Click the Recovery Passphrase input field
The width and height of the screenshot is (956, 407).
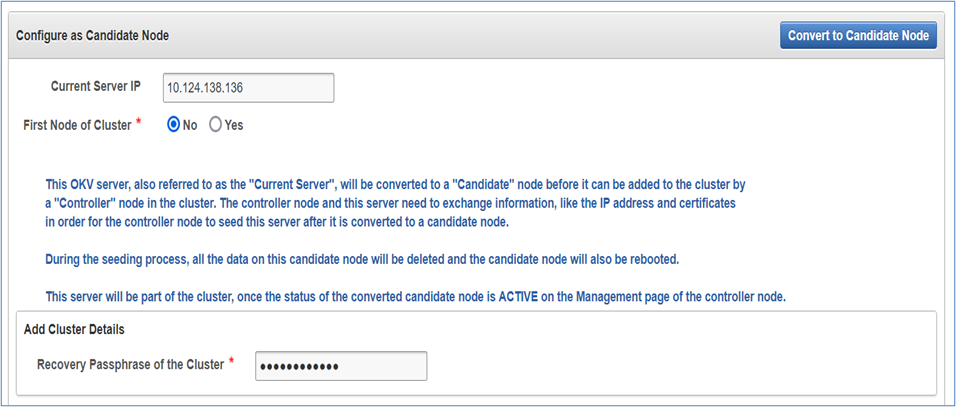pyautogui.click(x=341, y=367)
